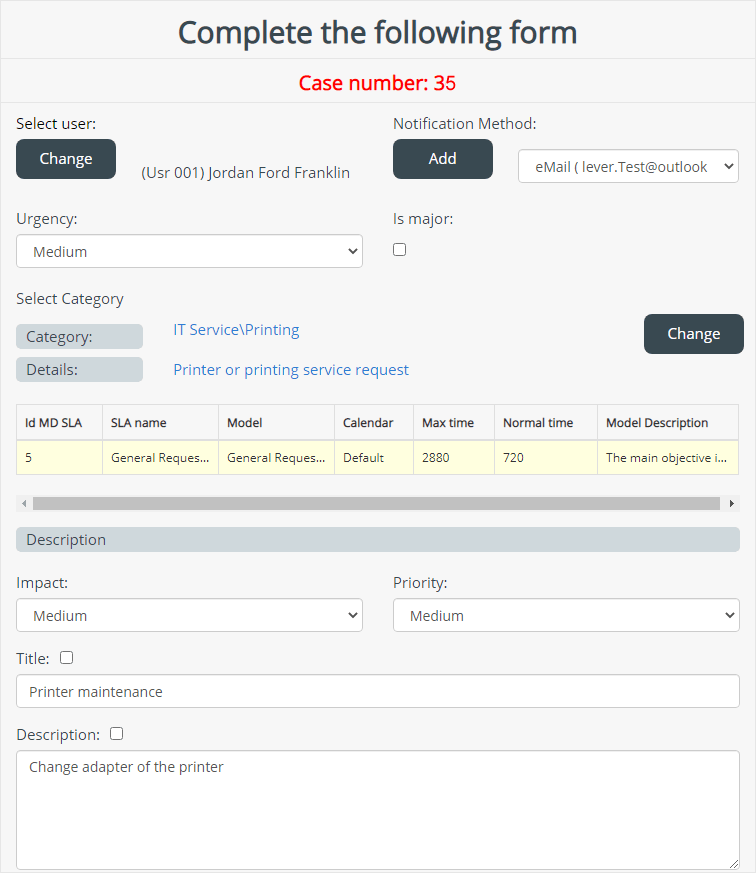Image resolution: width=756 pixels, height=873 pixels.
Task: Open the Priority dropdown
Action: pyautogui.click(x=566, y=615)
